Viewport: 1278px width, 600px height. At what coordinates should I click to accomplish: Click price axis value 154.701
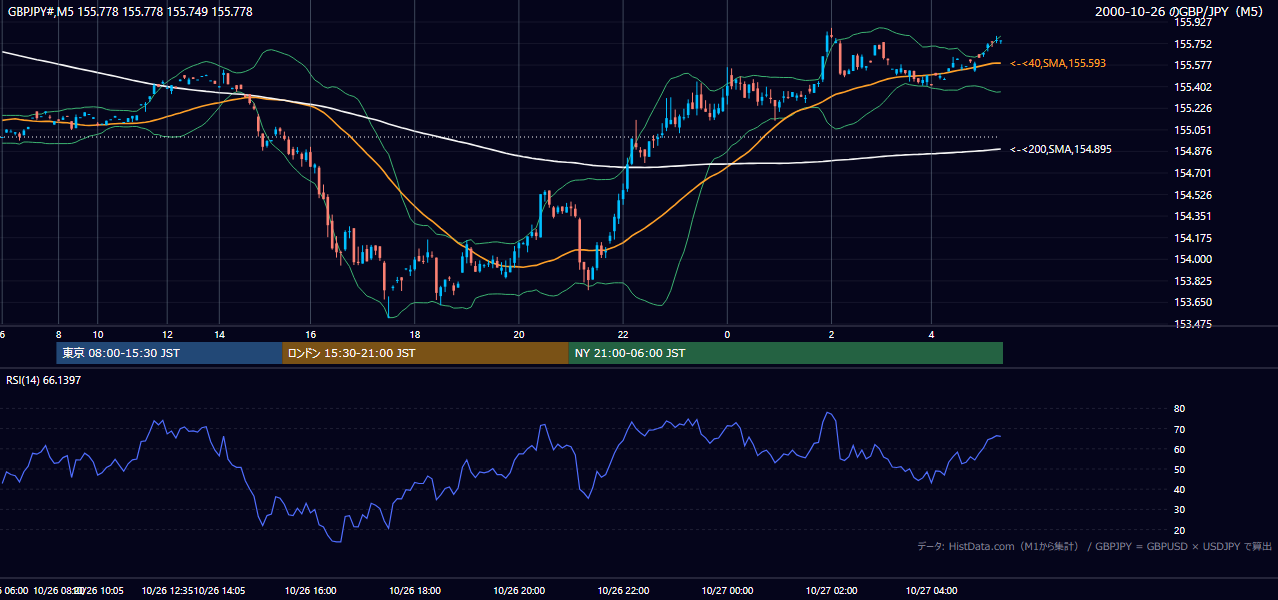pos(1193,173)
